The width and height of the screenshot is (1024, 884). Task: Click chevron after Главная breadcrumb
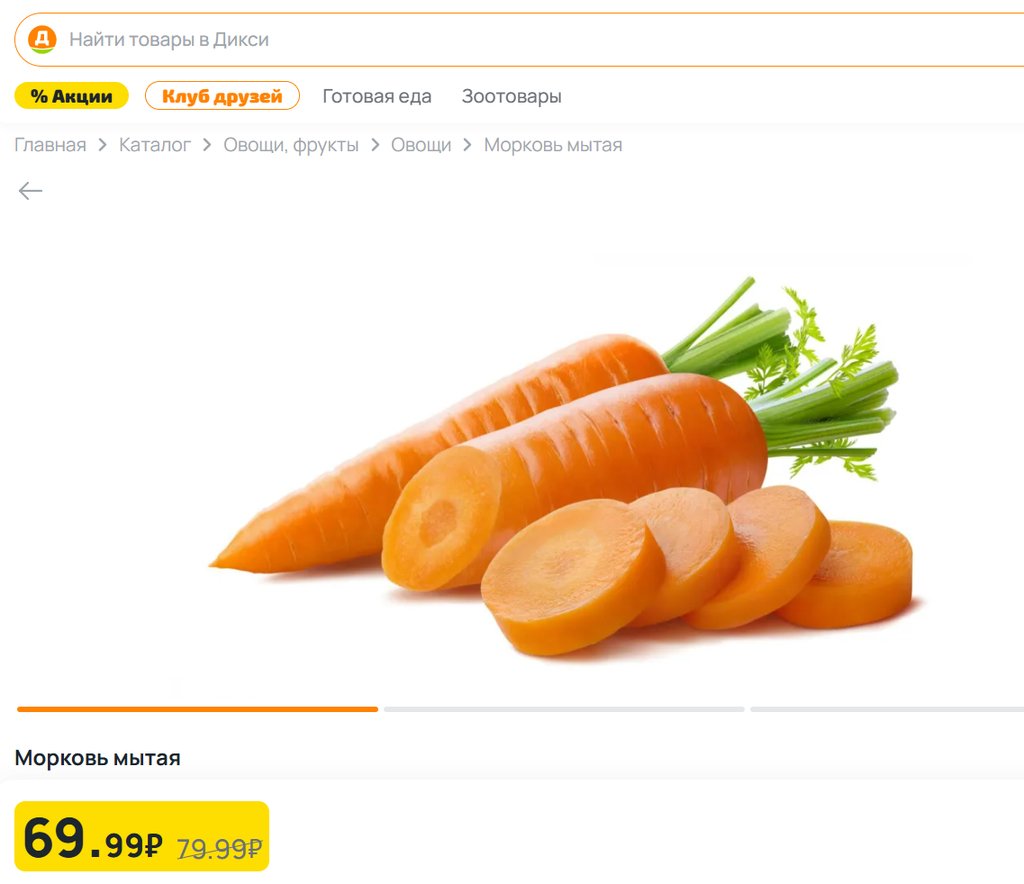tap(103, 145)
